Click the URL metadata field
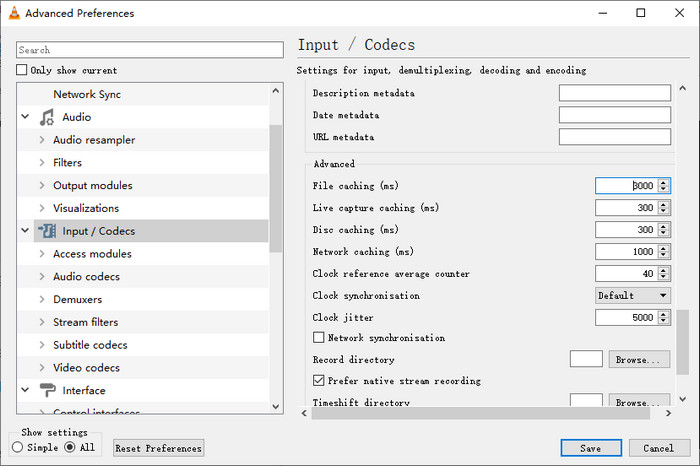This screenshot has width=700, height=466. tap(615, 137)
